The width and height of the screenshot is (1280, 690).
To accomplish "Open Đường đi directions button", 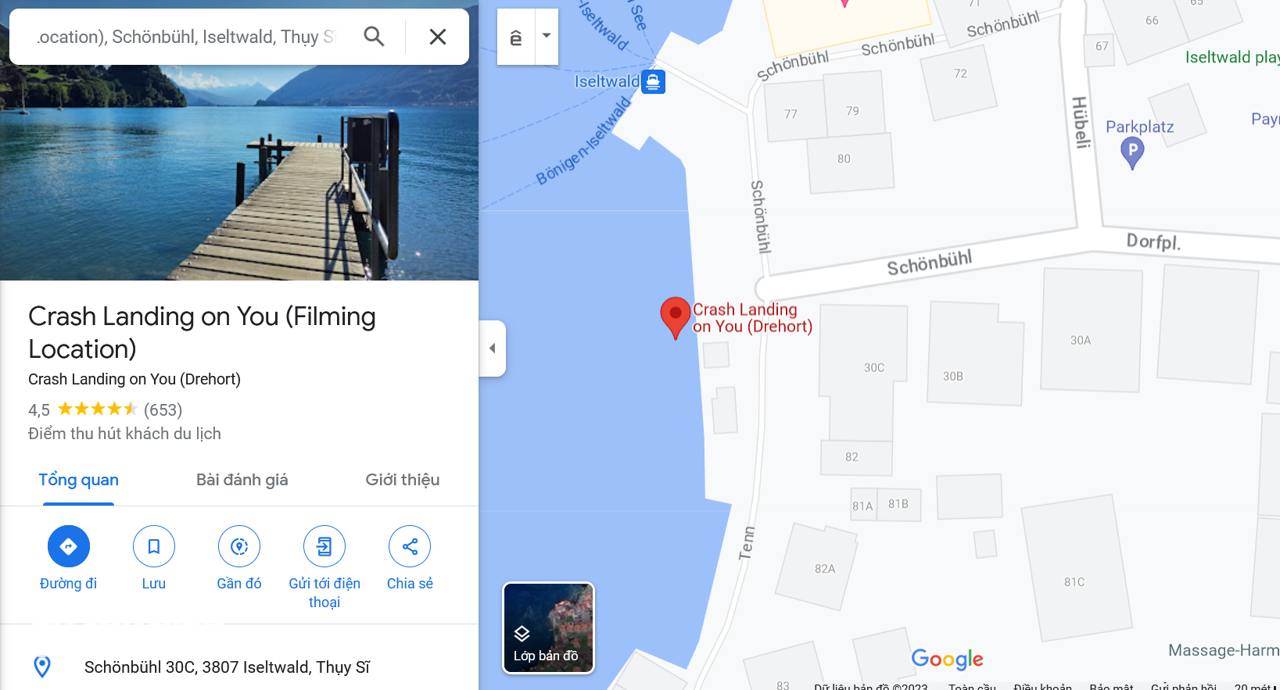I will click(x=69, y=547).
